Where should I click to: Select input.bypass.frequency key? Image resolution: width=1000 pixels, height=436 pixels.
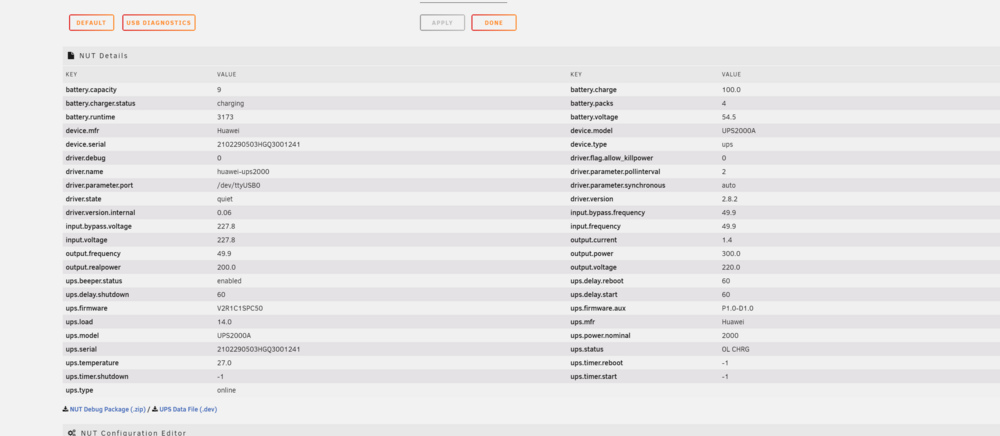coord(608,212)
